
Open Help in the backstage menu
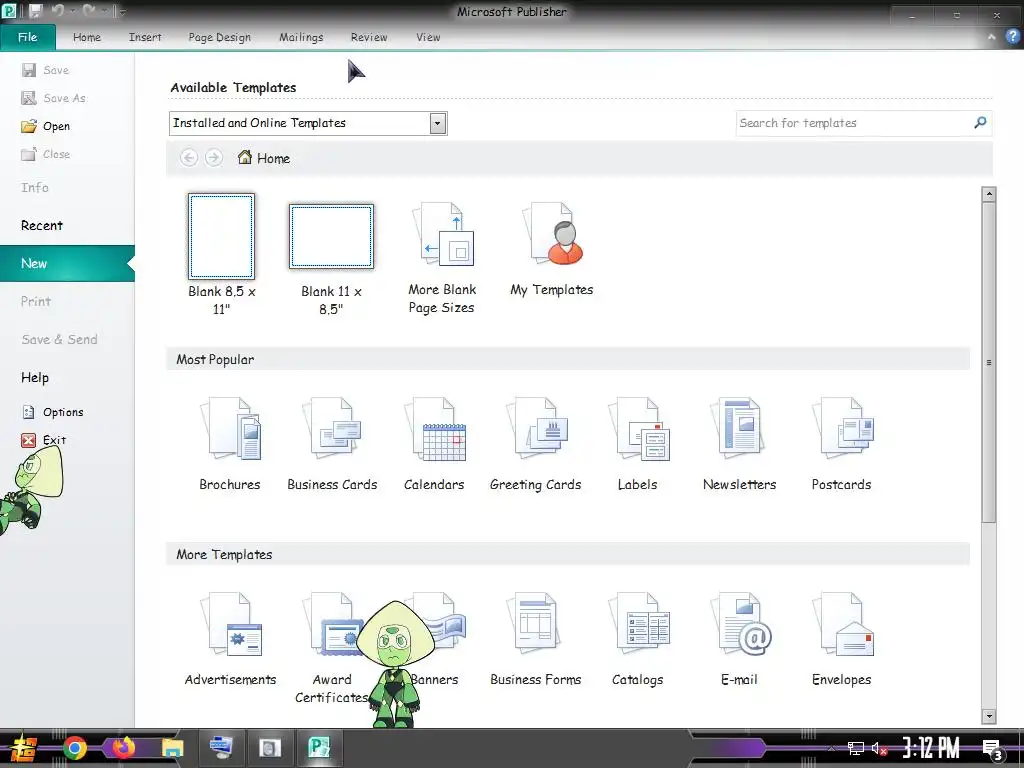click(x=35, y=377)
